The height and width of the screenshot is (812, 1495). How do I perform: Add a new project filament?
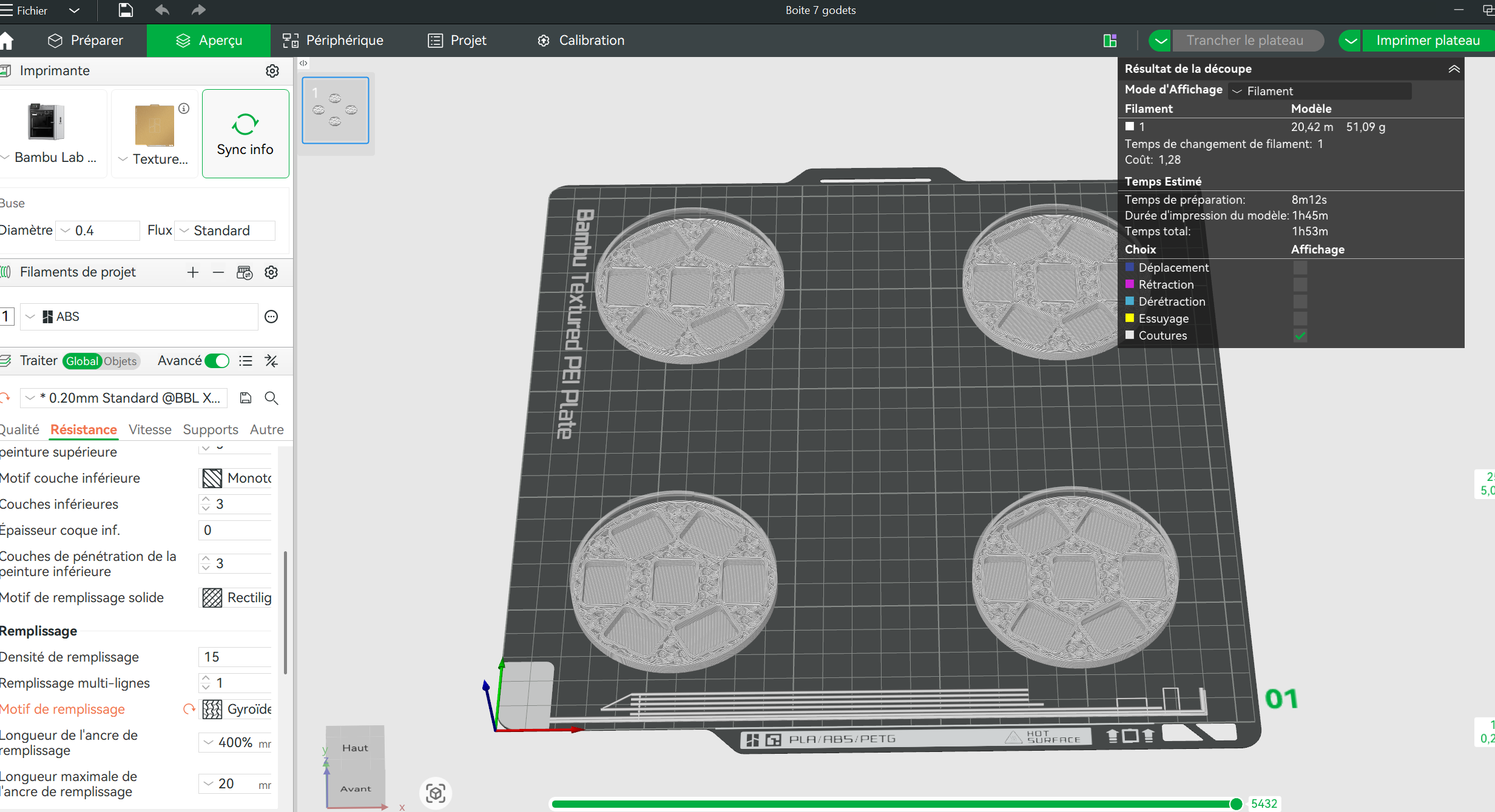[192, 272]
